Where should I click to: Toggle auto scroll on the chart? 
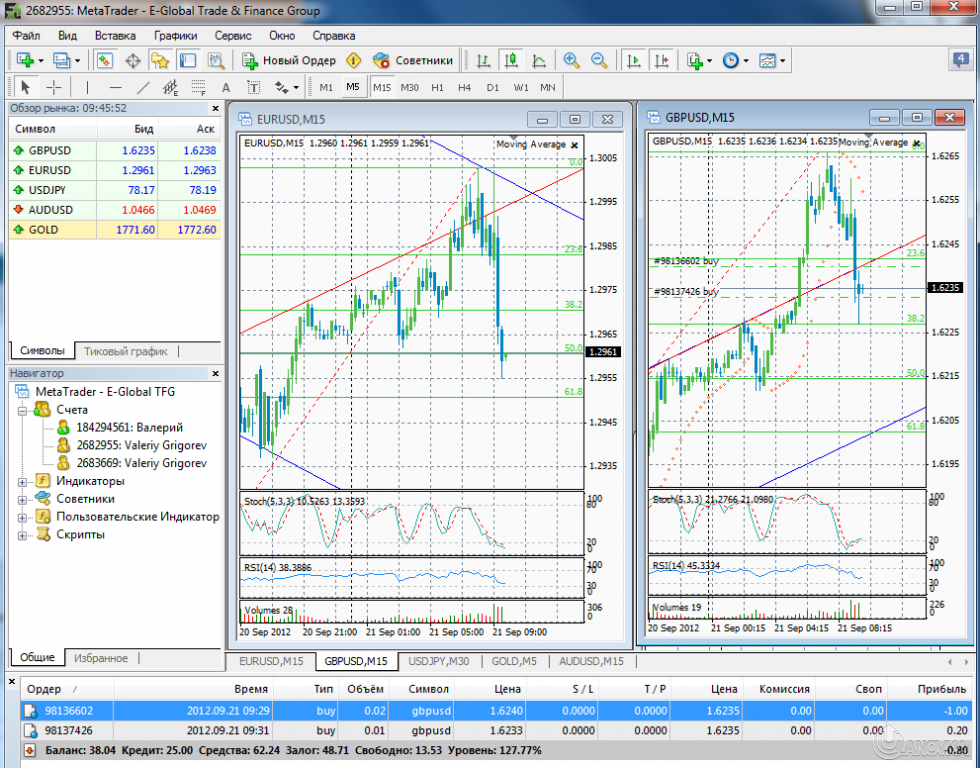(x=633, y=62)
